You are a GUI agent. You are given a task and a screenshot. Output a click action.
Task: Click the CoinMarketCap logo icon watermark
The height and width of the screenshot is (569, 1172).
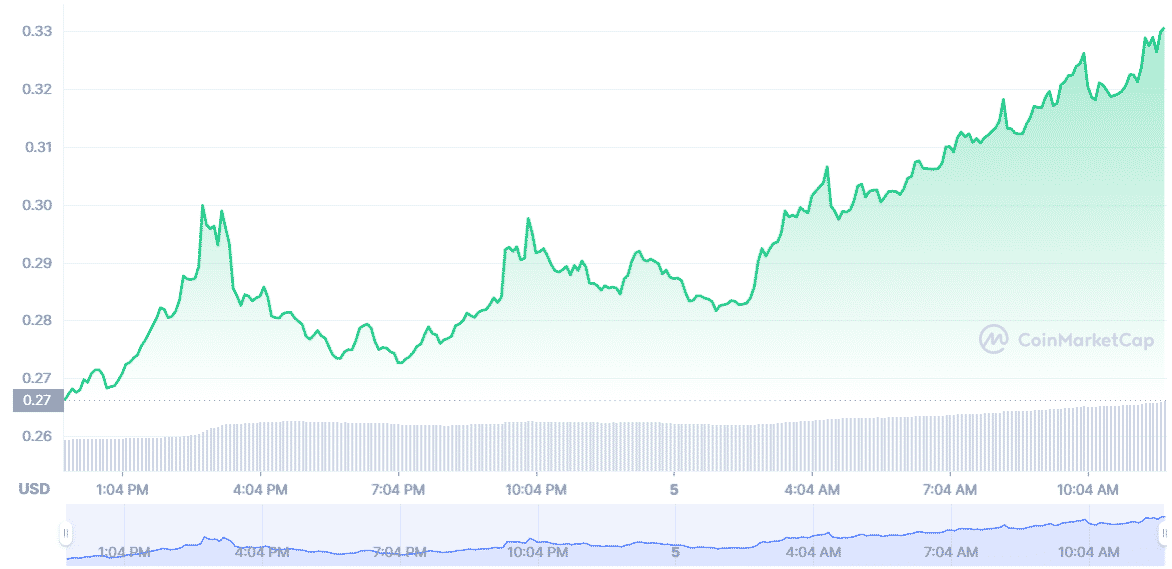[x=993, y=340]
